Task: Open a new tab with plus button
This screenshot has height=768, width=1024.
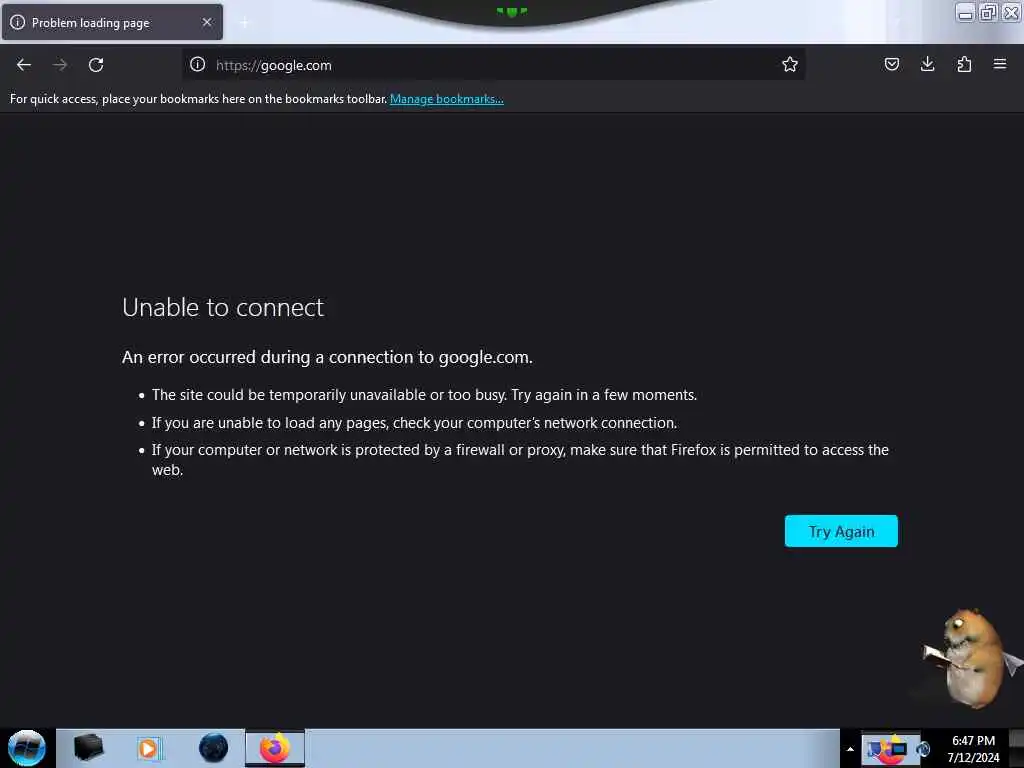Action: point(244,23)
